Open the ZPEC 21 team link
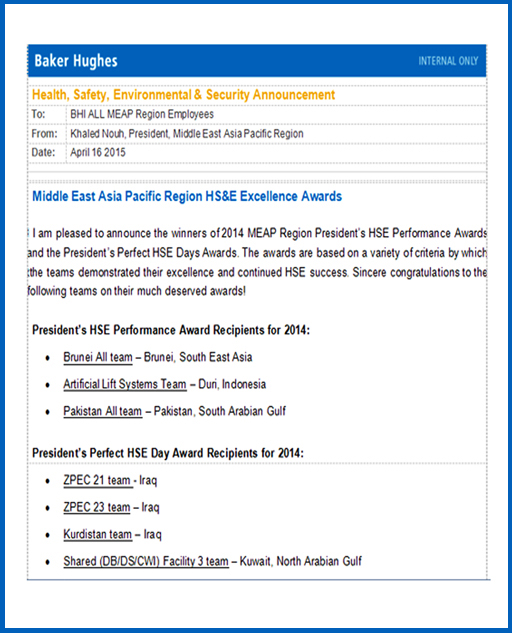 [98, 480]
